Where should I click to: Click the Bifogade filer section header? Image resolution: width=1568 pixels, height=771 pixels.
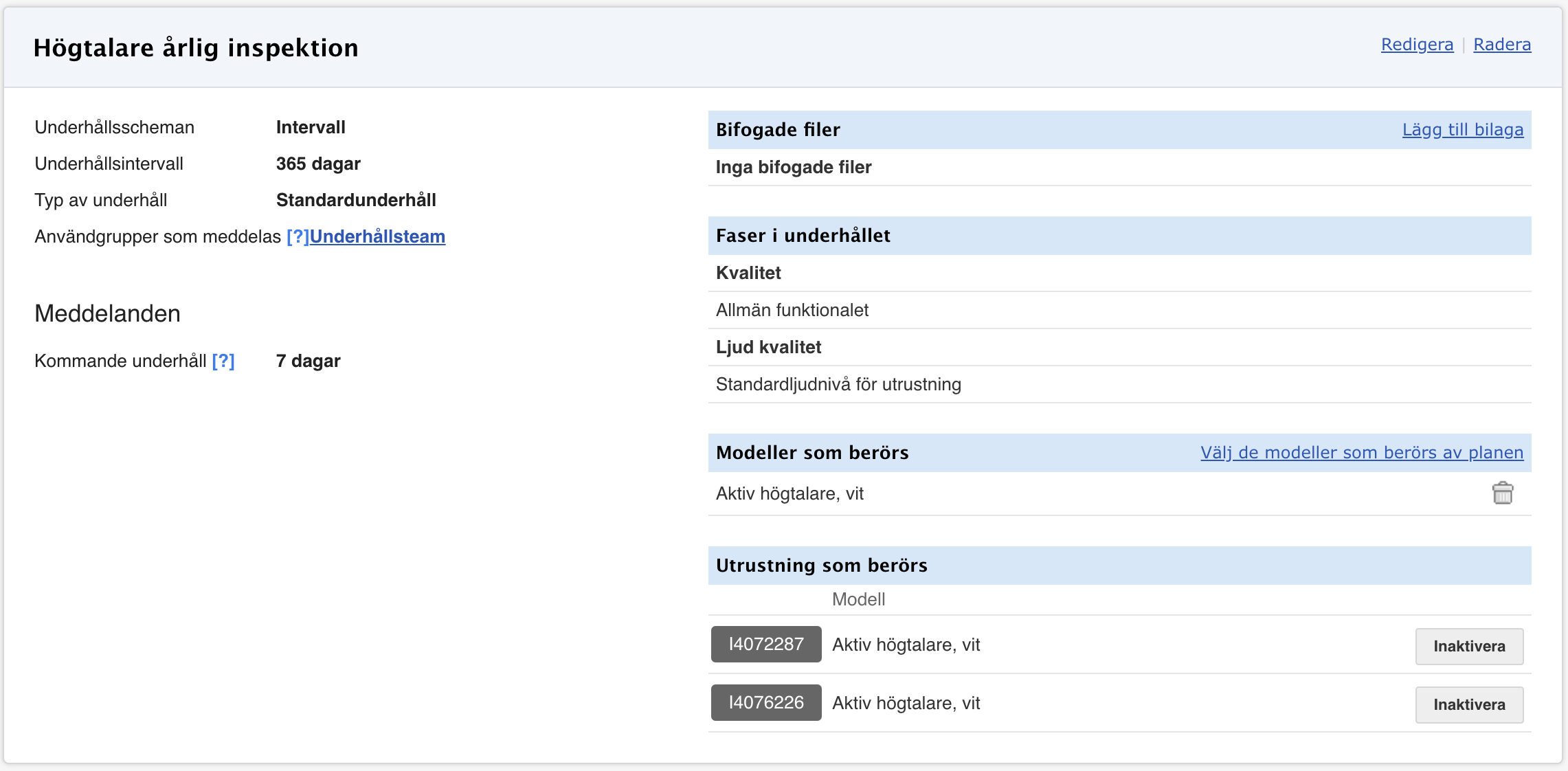(778, 130)
